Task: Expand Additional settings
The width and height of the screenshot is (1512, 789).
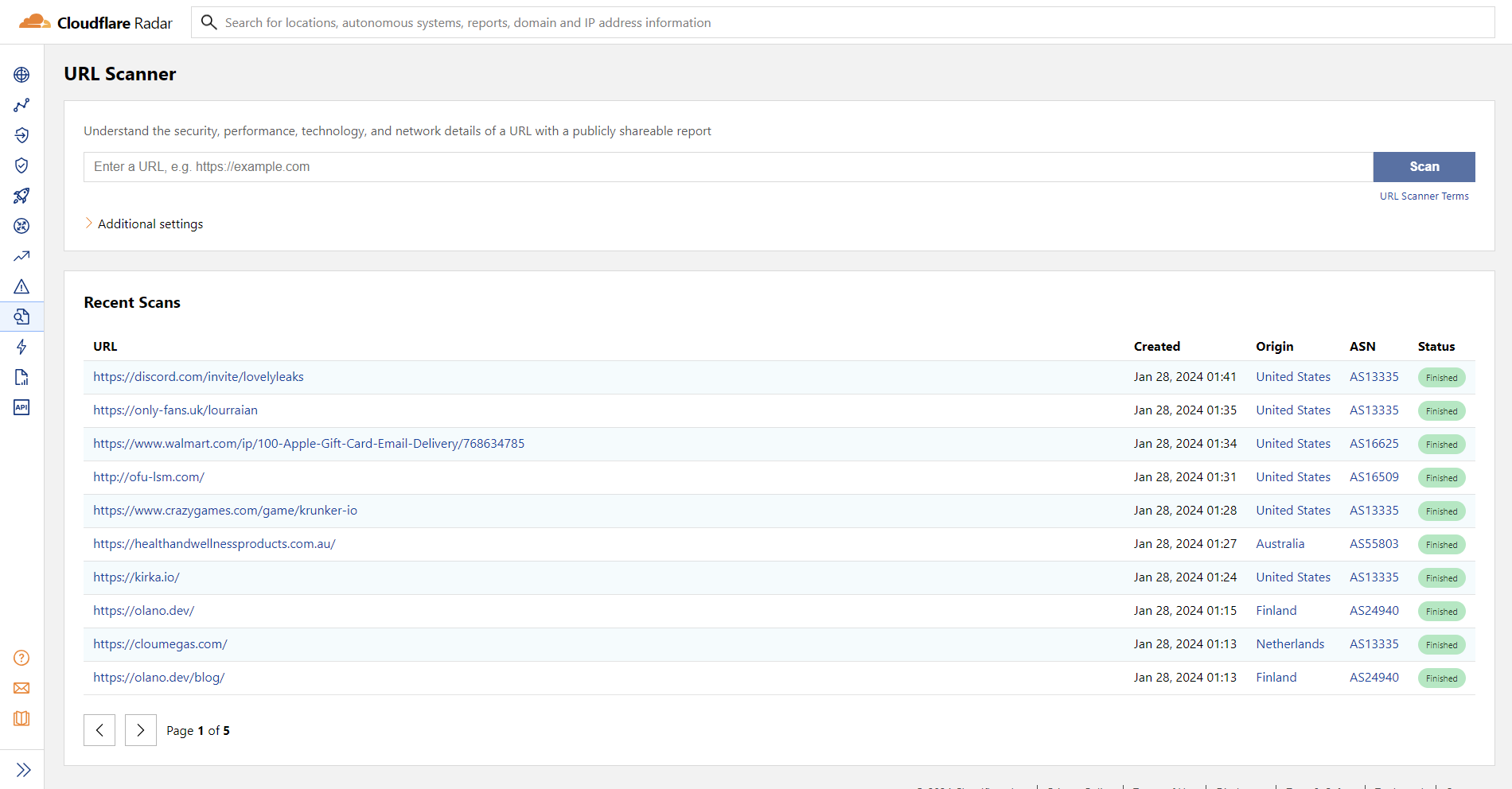Action: [x=150, y=224]
